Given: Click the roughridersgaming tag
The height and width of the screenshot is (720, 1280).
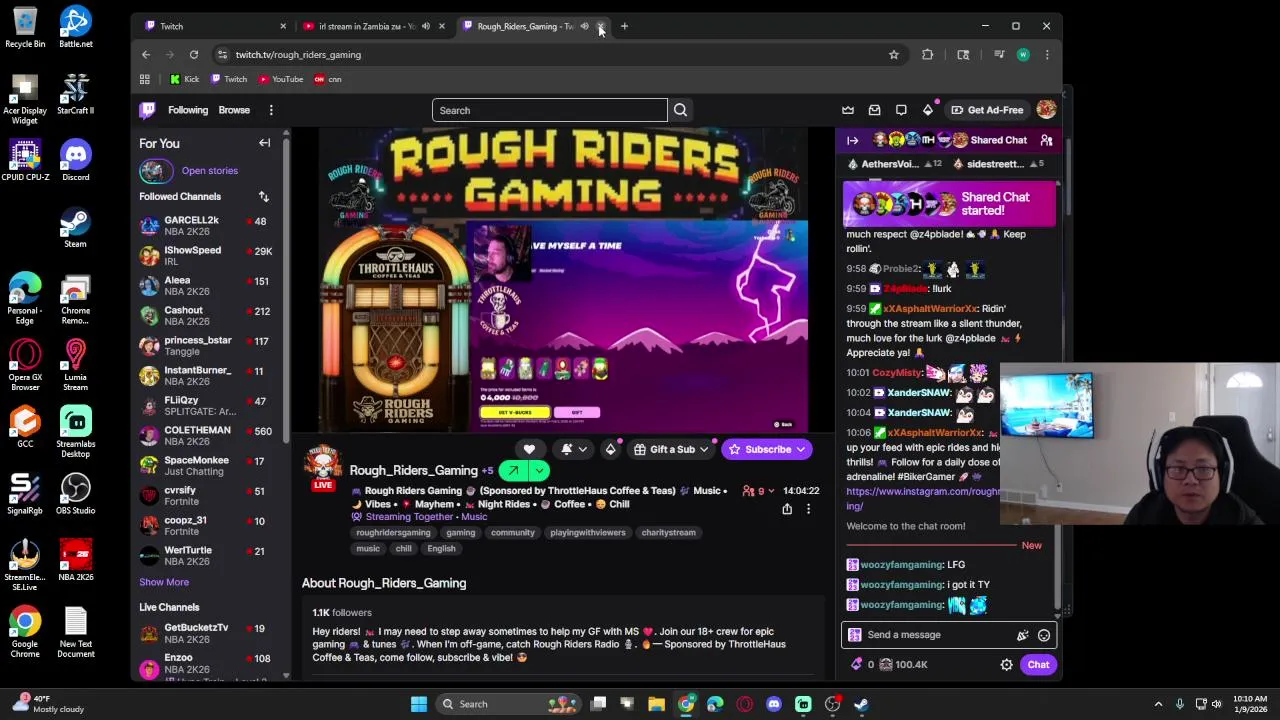Looking at the screenshot, I should click(x=393, y=533).
